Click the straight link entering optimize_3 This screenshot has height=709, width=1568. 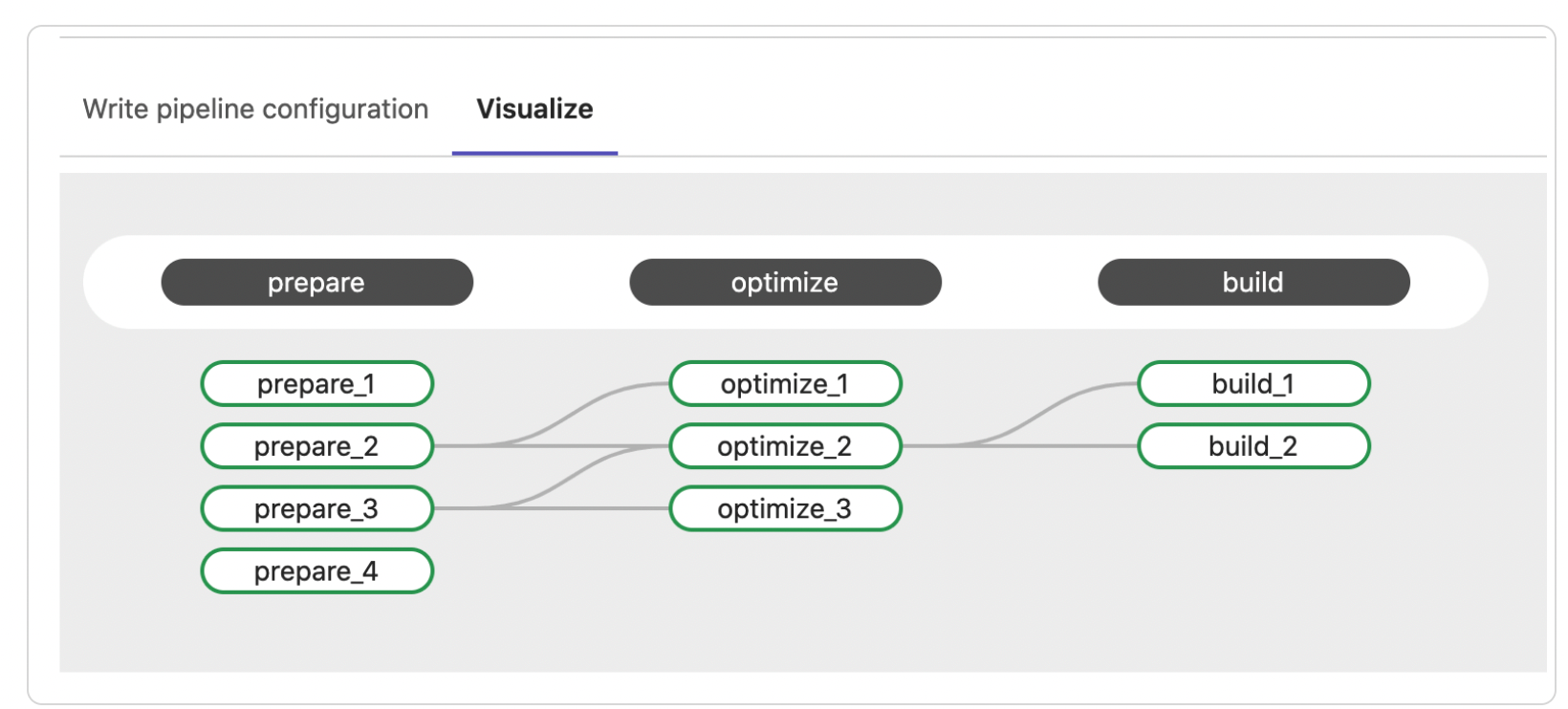621,508
